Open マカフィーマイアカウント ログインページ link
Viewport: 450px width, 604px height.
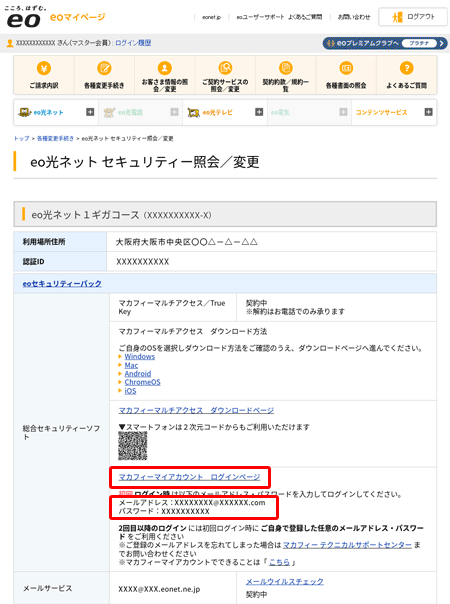point(189,477)
